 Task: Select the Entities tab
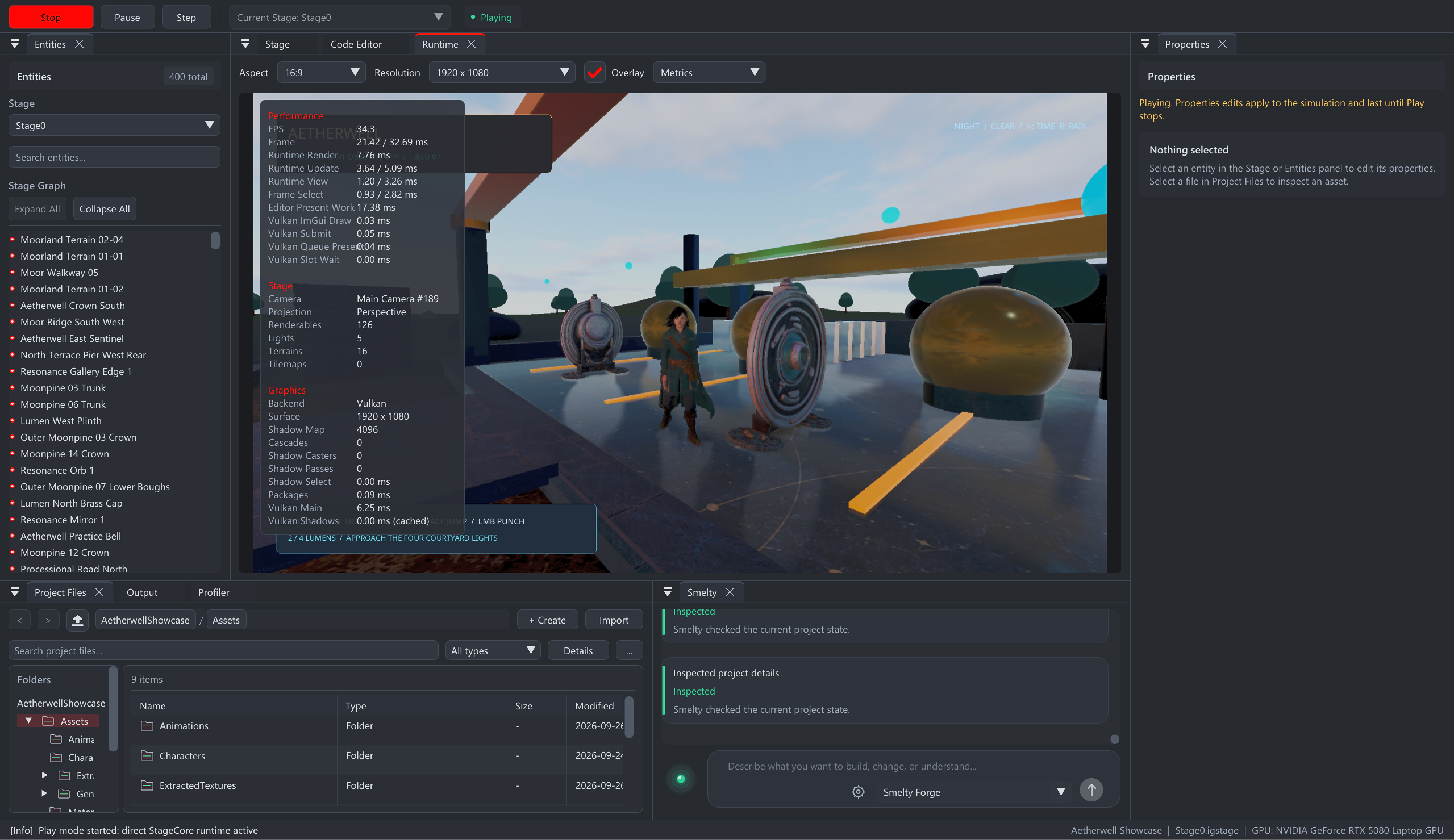coord(49,44)
